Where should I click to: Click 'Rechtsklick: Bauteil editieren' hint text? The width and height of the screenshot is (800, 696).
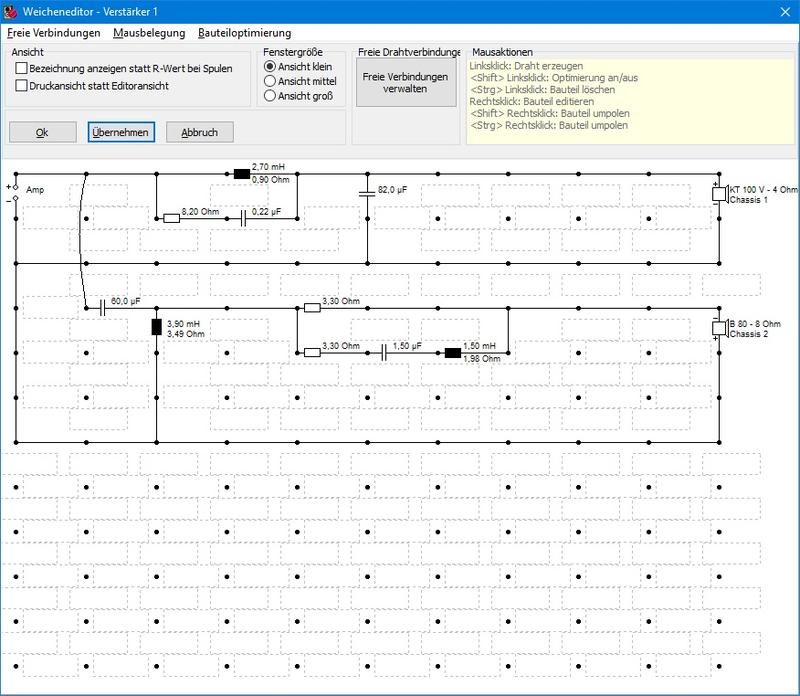532,102
